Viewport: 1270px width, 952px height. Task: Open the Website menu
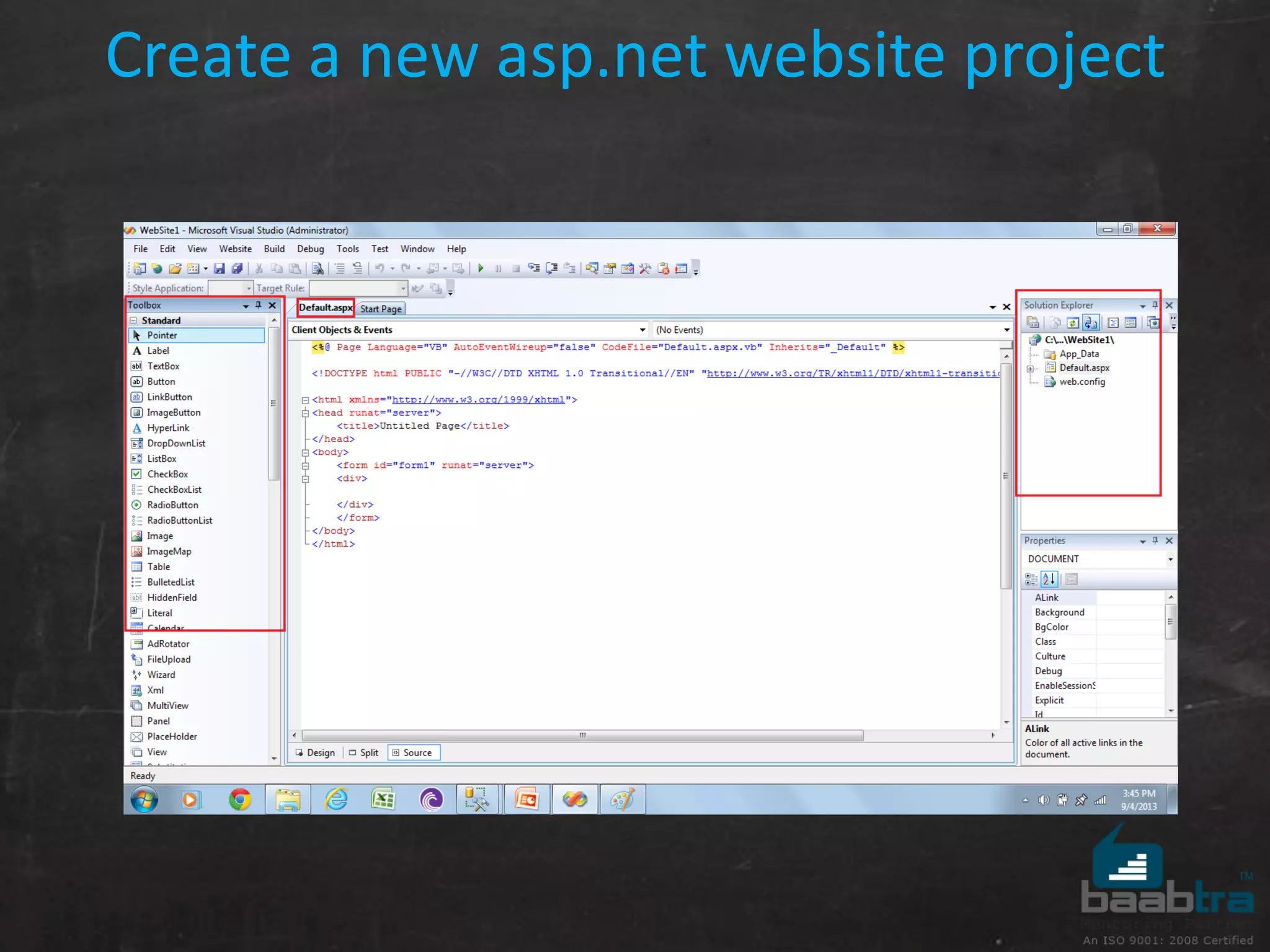pyautogui.click(x=235, y=249)
